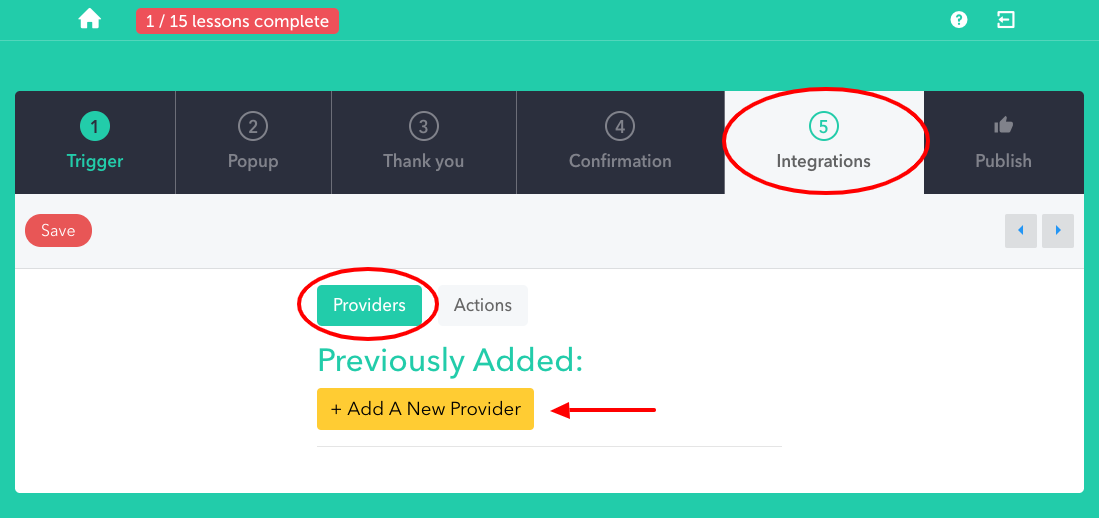Click Add A New Provider button
This screenshot has width=1099, height=518.
pyautogui.click(x=425, y=409)
